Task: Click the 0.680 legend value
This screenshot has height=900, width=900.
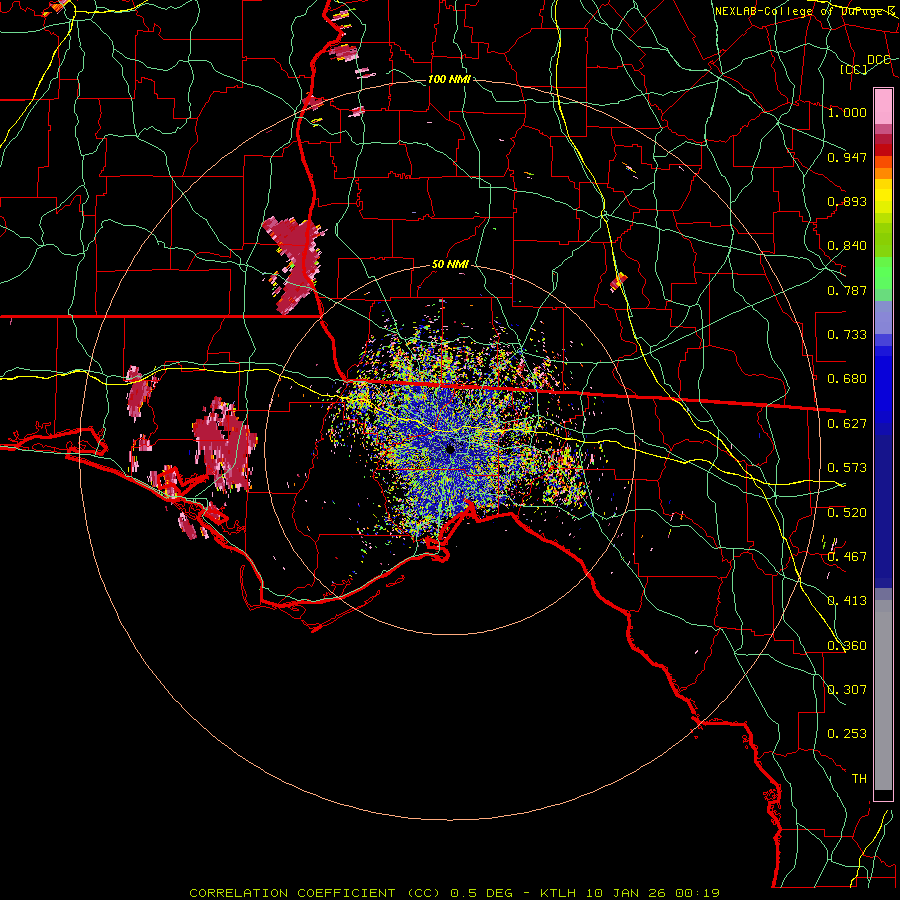Action: (x=847, y=379)
